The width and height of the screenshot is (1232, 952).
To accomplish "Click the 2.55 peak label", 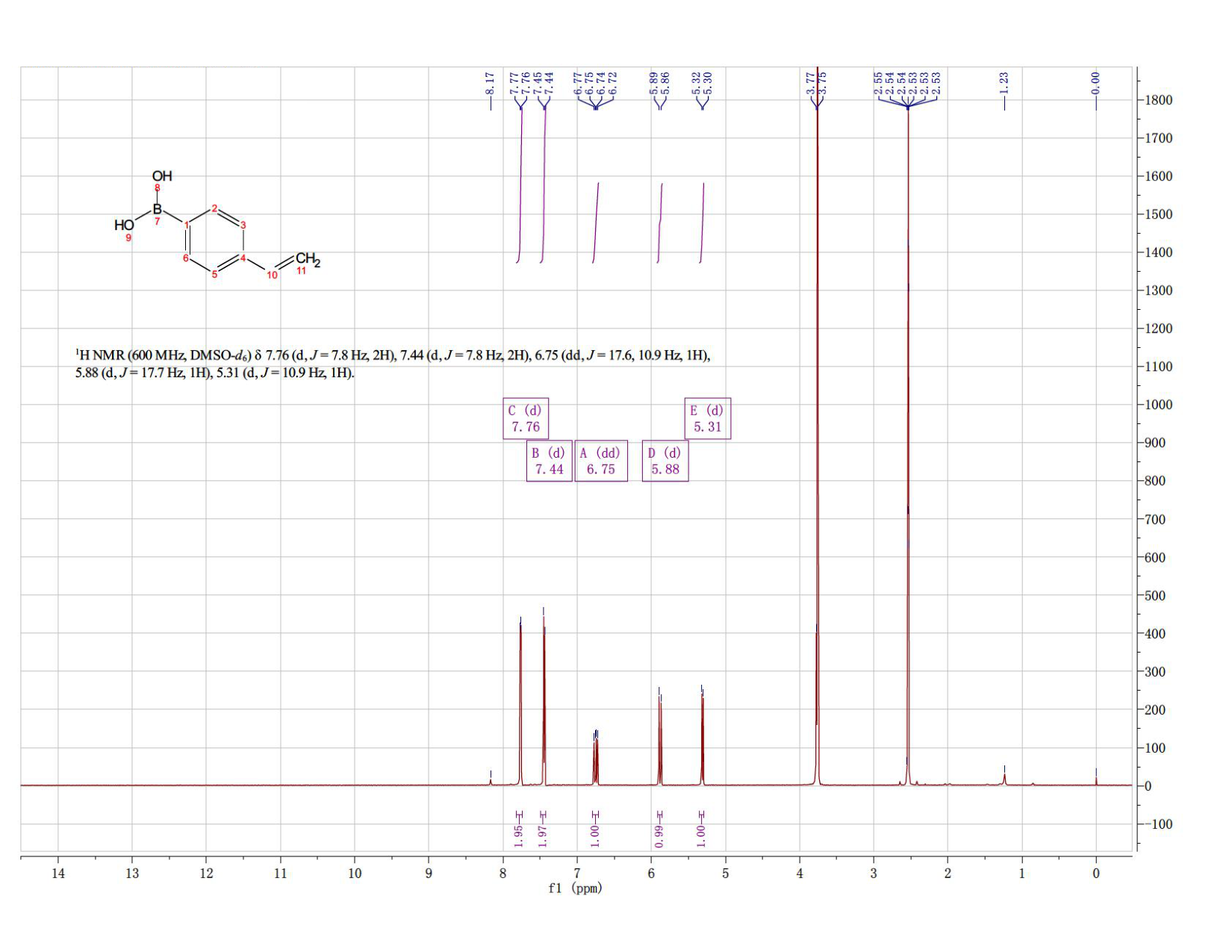I will (878, 81).
